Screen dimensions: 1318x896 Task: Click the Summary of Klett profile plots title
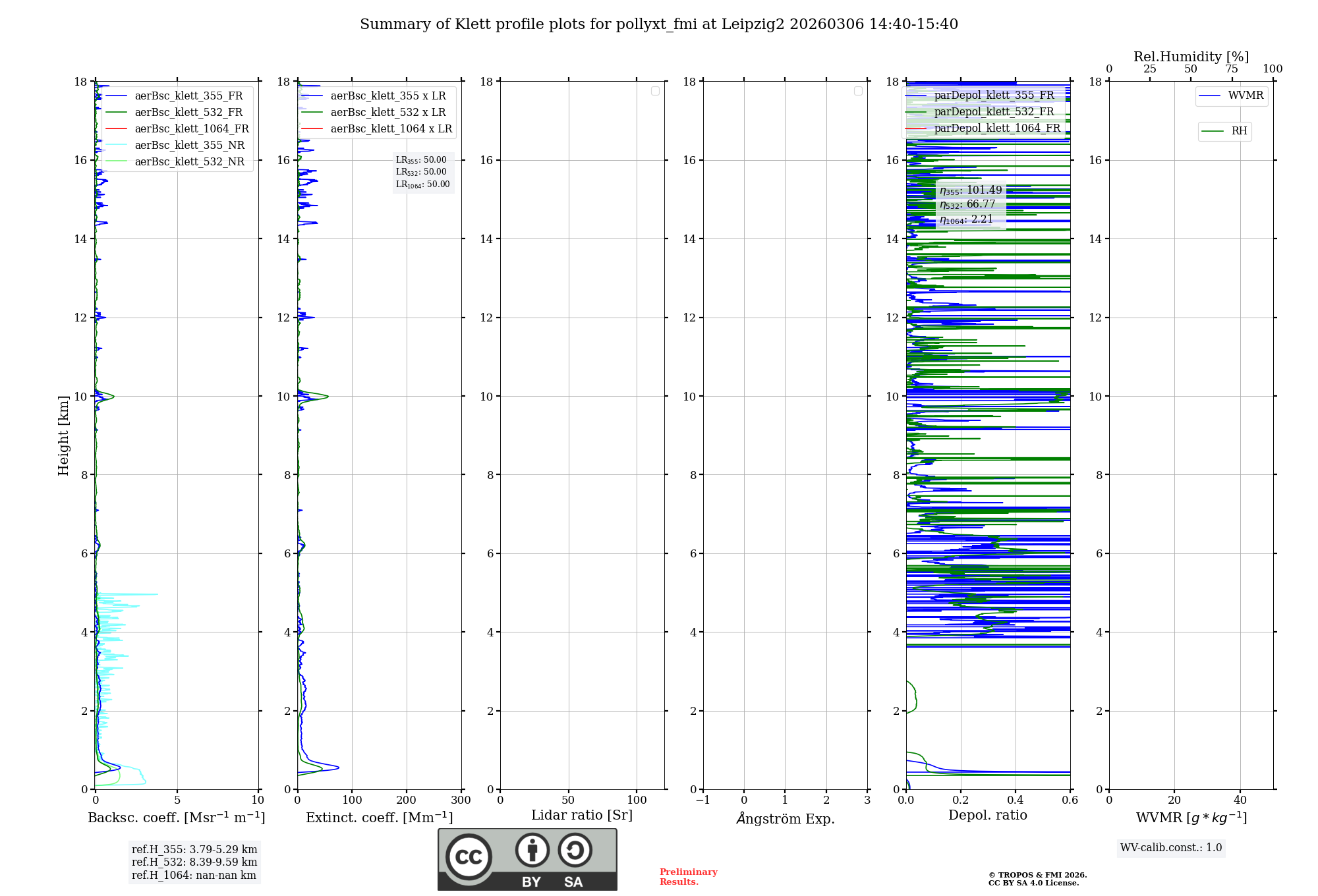pos(658,24)
